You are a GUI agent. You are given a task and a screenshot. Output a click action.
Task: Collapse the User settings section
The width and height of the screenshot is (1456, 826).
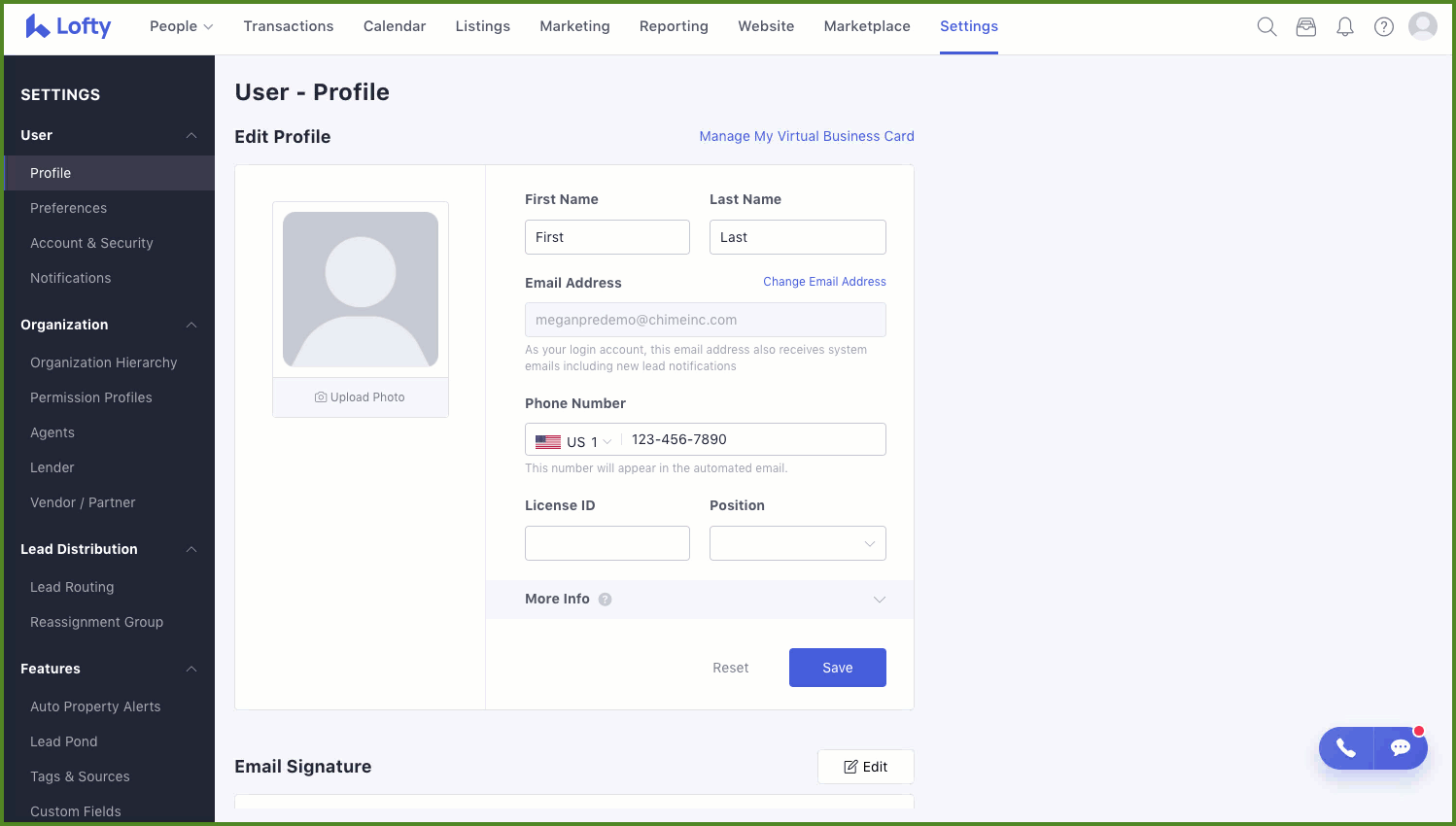coord(191,135)
